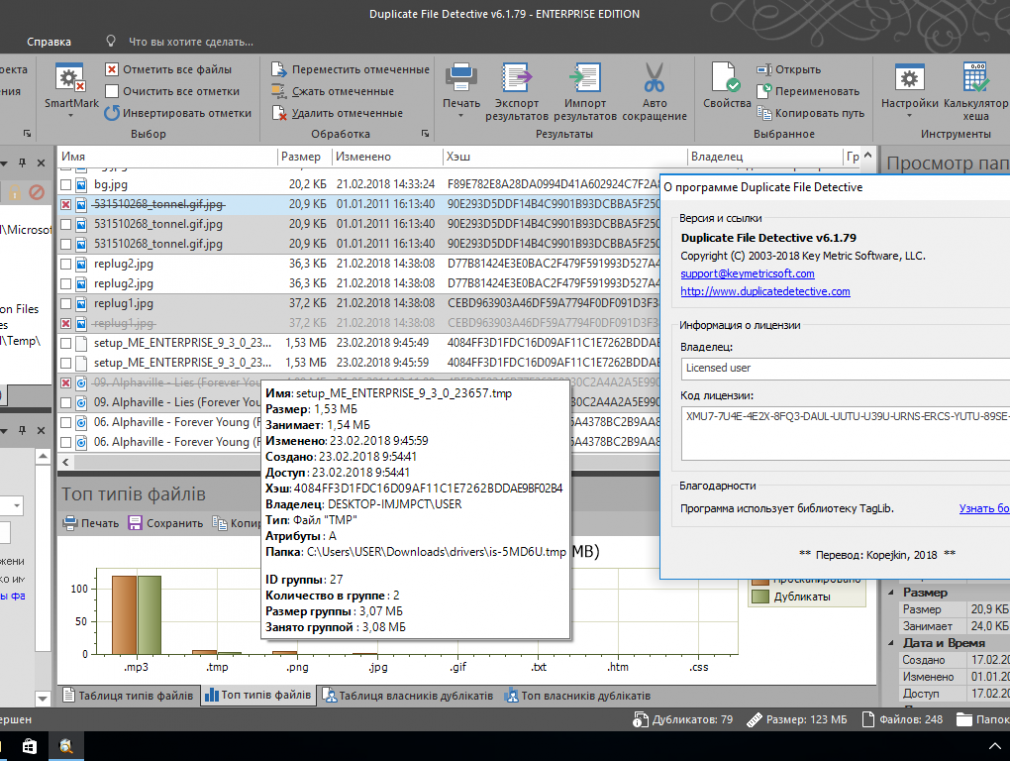1010x761 pixels.
Task: Sort by Имя column header
Action: 167,157
